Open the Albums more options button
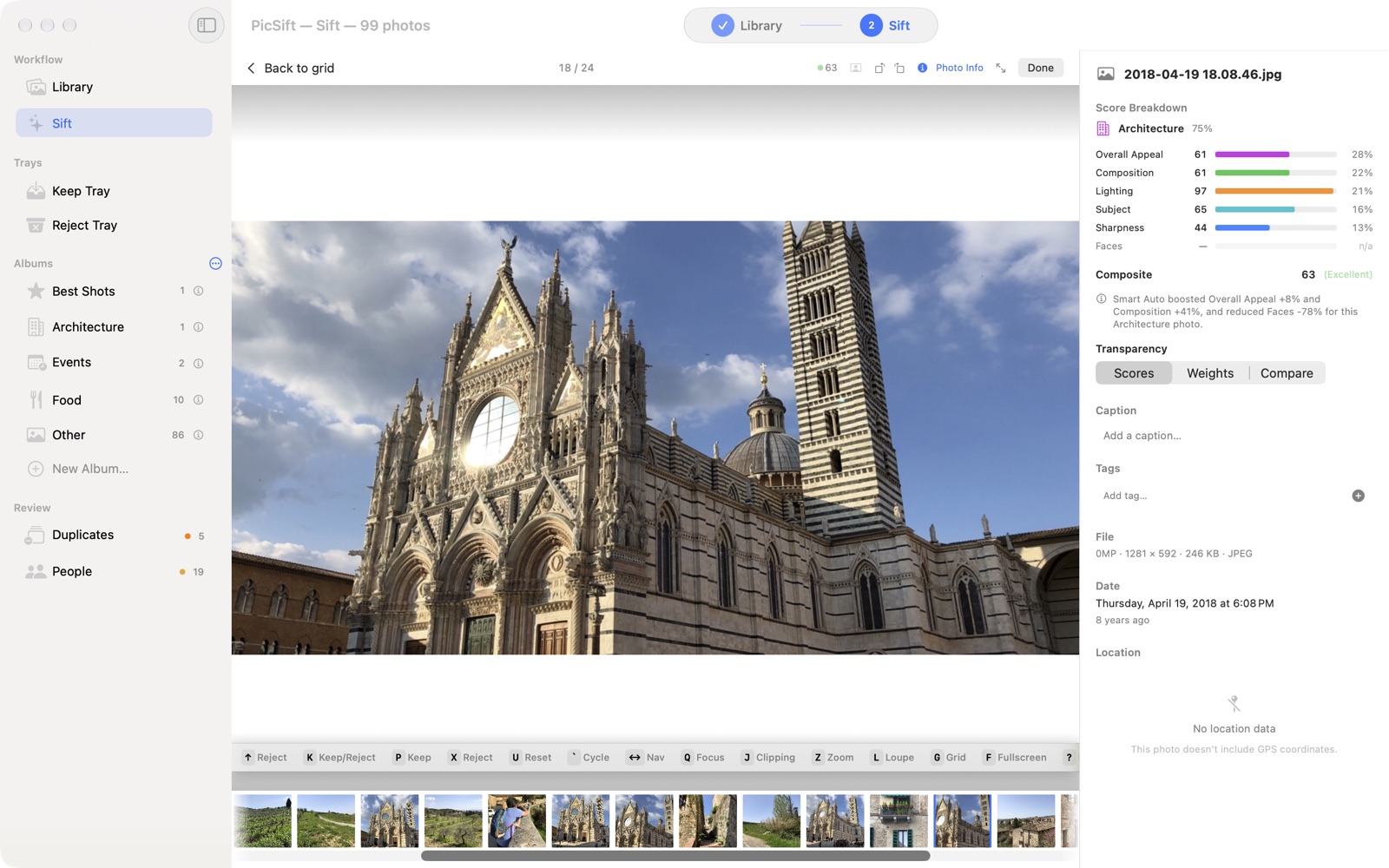Screen dimensions: 1389x868 (x=215, y=263)
